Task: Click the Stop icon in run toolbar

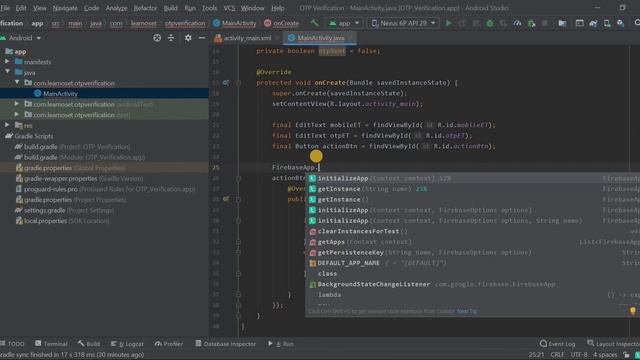Action: click(x=545, y=23)
